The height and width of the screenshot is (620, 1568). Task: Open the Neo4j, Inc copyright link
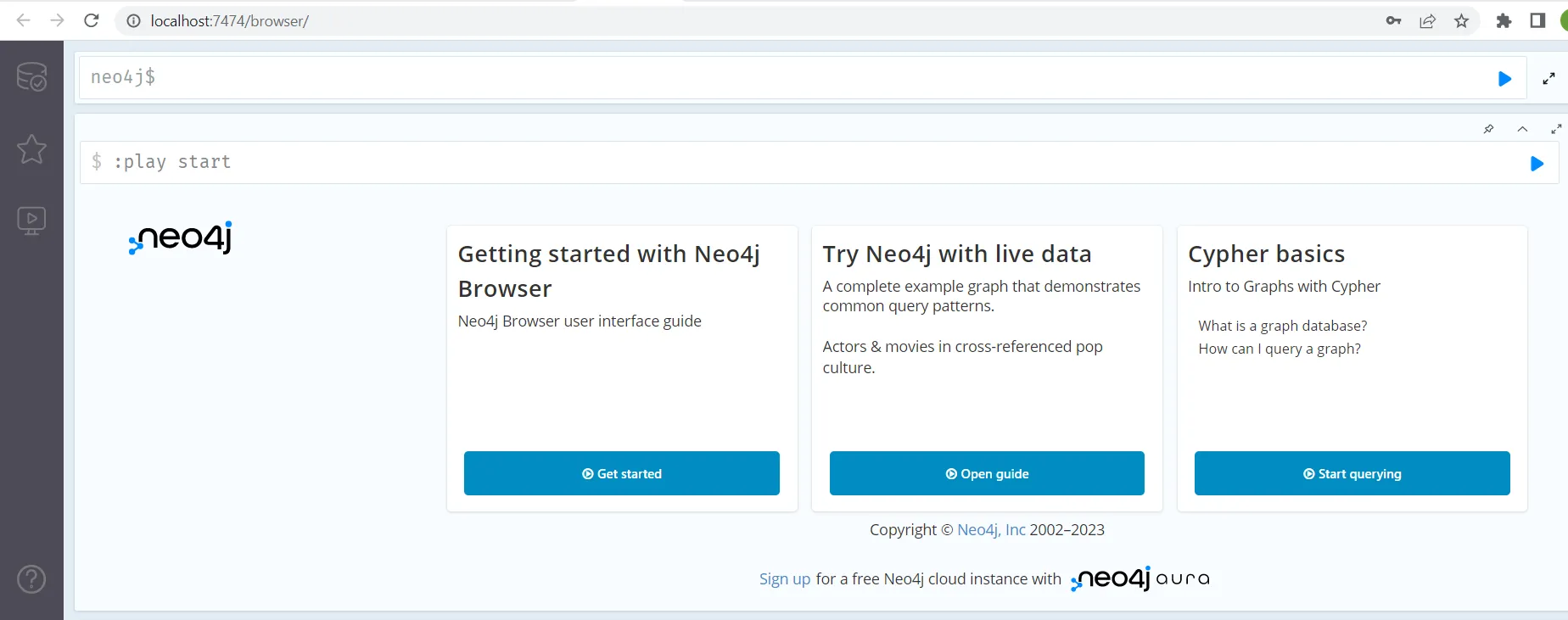pos(991,529)
